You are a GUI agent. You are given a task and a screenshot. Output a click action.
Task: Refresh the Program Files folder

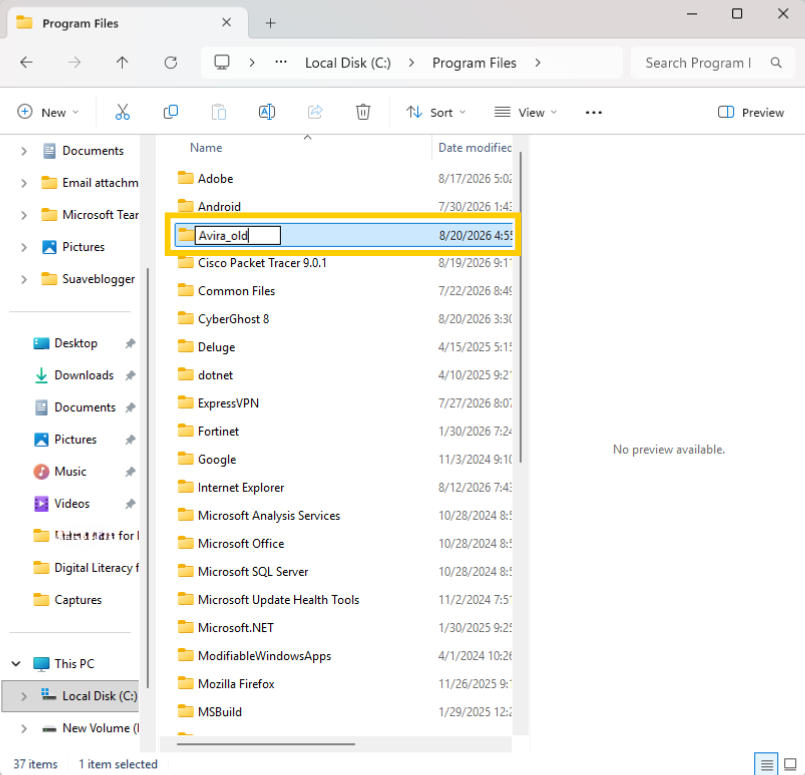click(x=170, y=63)
